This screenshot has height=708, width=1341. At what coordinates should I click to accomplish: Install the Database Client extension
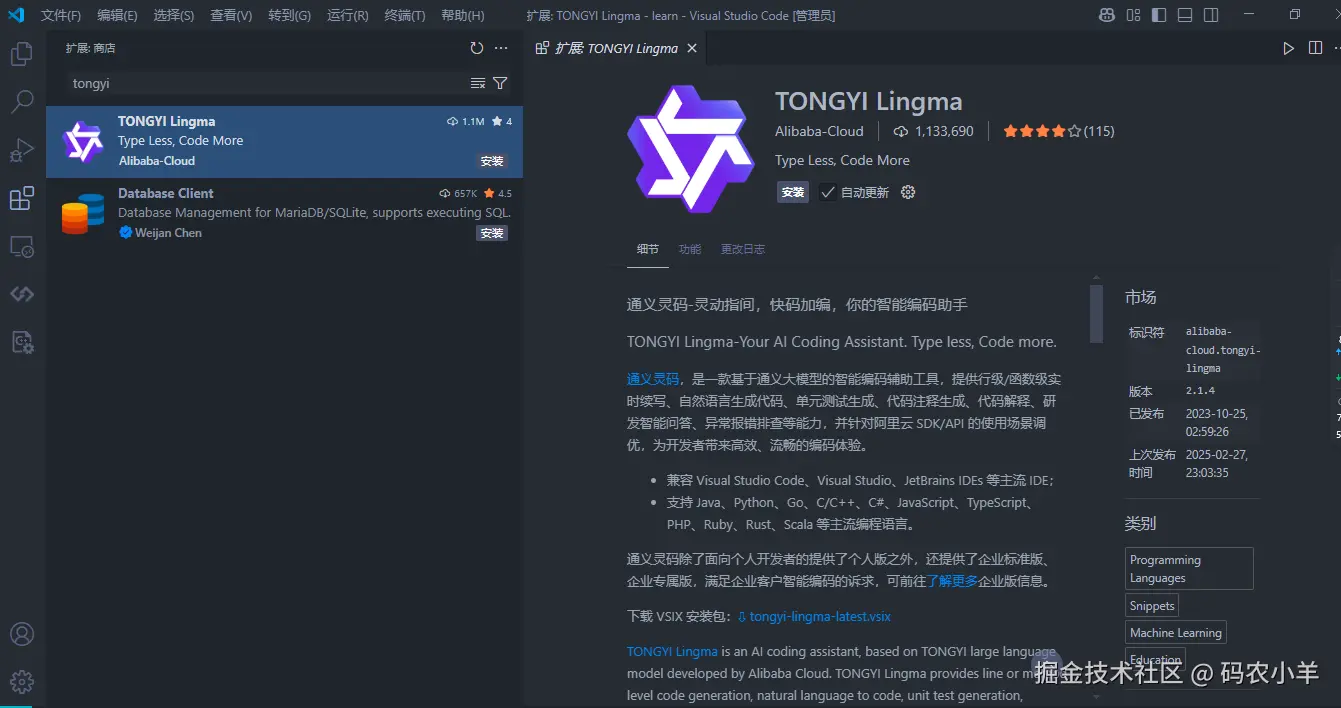pos(492,233)
